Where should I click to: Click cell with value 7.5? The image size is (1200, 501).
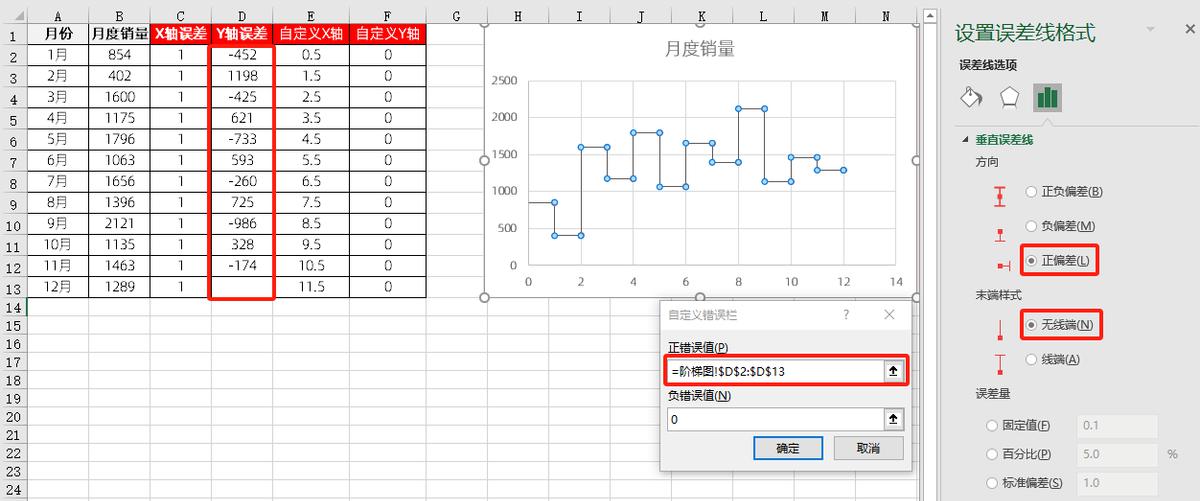pyautogui.click(x=310, y=202)
